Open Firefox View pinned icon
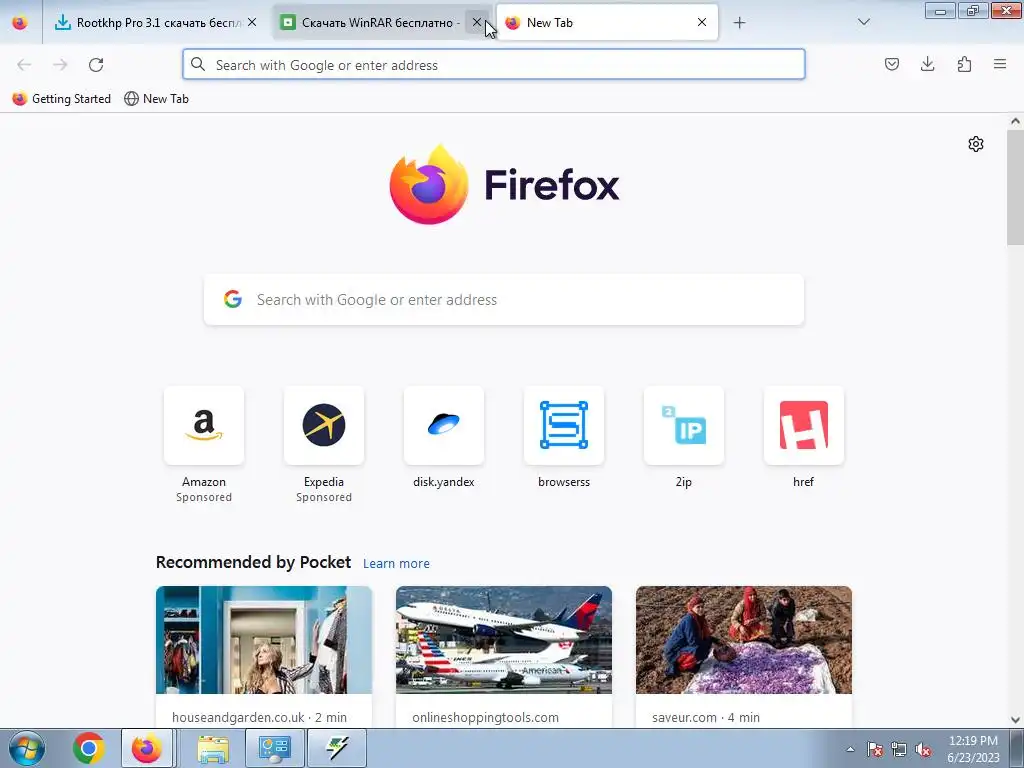This screenshot has width=1024, height=768. (x=20, y=23)
